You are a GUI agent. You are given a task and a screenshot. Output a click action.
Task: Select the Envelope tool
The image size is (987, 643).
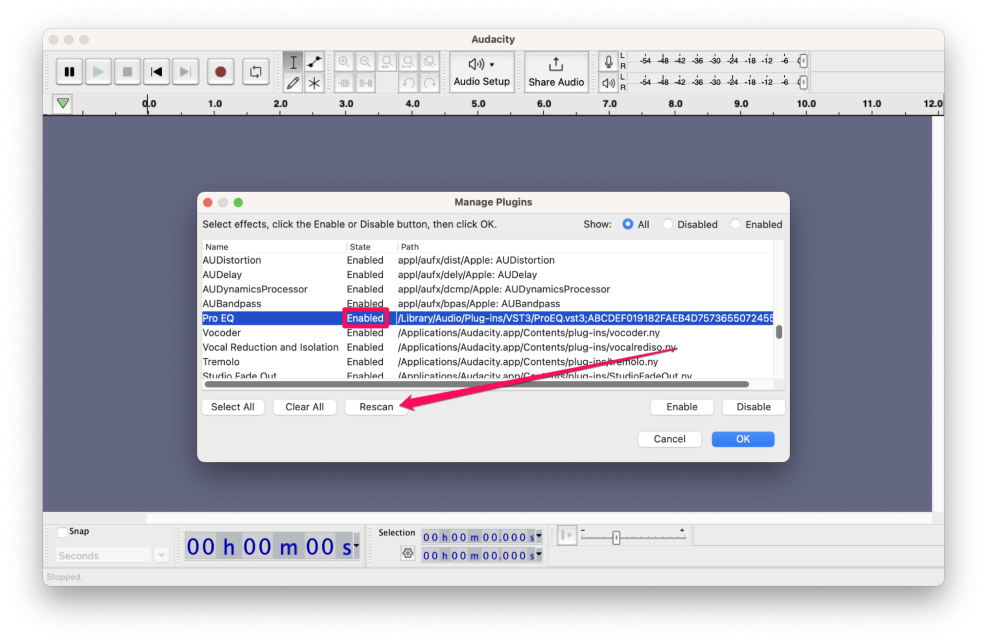point(314,61)
